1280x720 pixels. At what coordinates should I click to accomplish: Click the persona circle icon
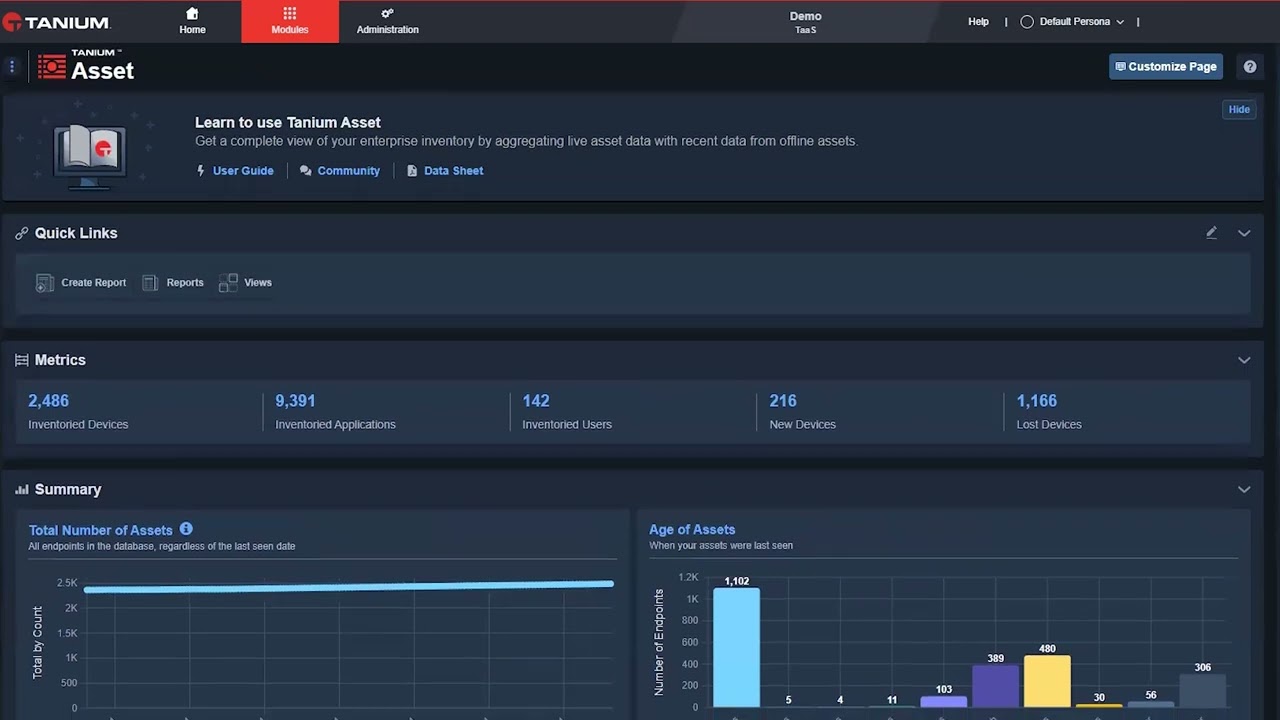[1027, 22]
